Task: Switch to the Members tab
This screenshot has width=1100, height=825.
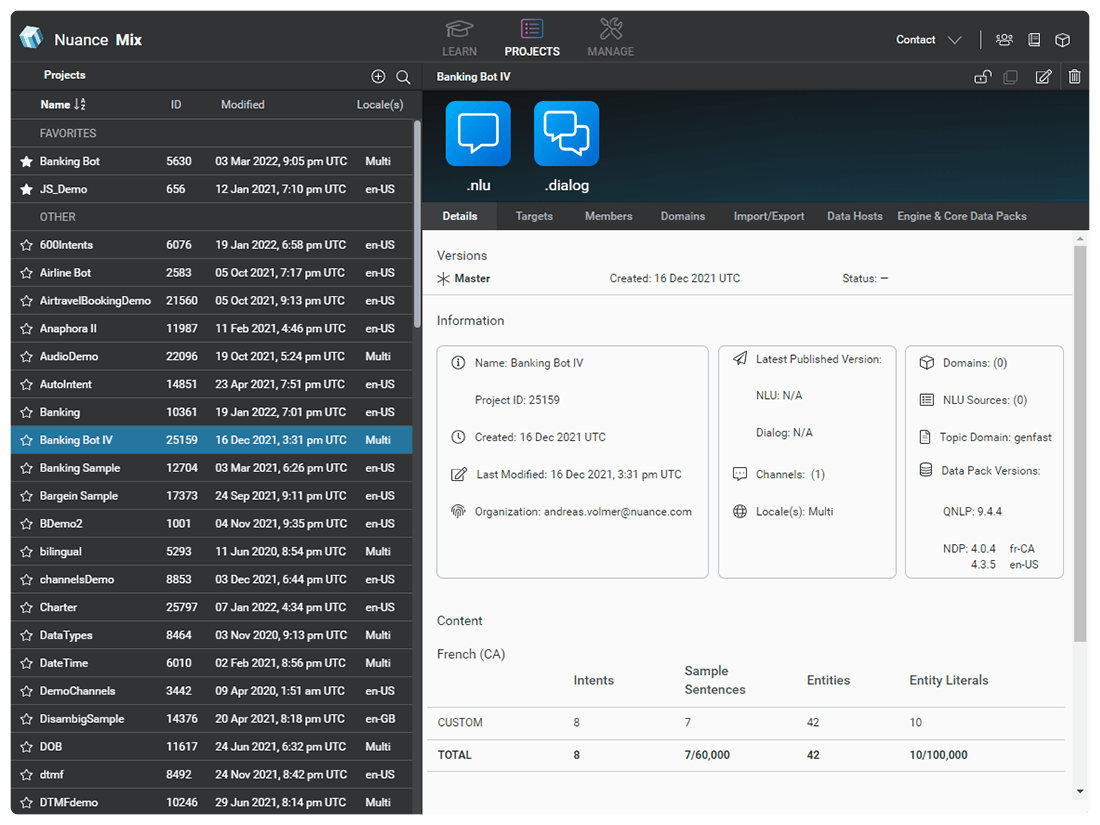Action: 608,216
